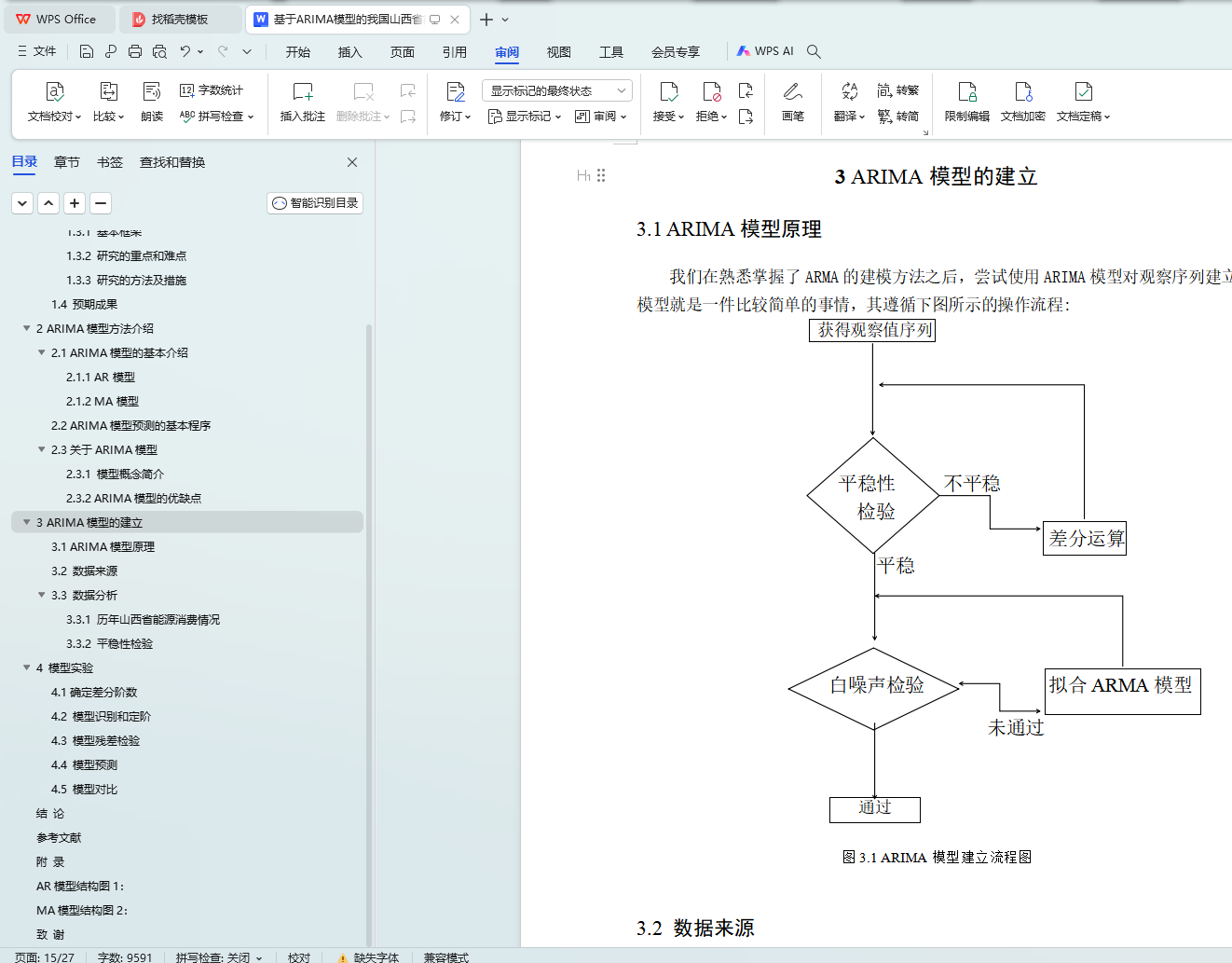Convert text with 转繁
The image size is (1232, 963).
[897, 90]
